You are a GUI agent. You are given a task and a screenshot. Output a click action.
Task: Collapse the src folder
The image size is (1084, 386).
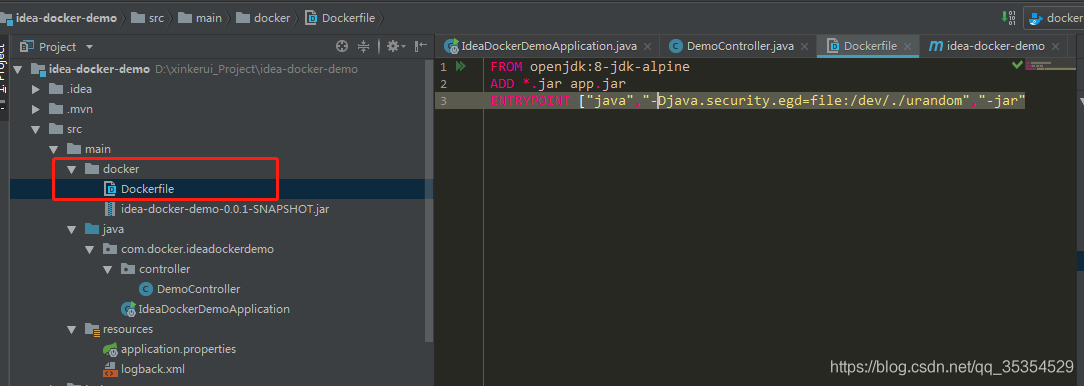36,129
